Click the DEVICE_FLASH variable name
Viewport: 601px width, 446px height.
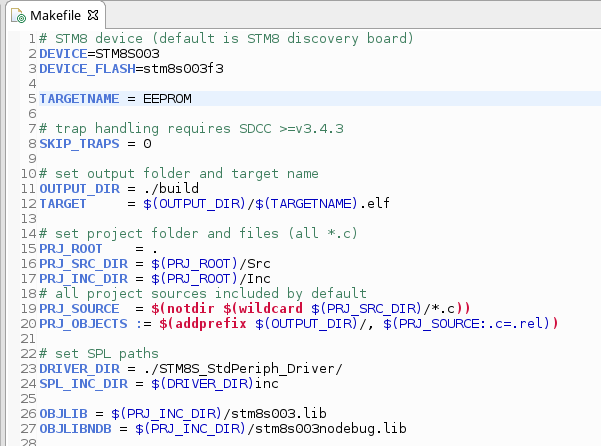(x=87, y=69)
